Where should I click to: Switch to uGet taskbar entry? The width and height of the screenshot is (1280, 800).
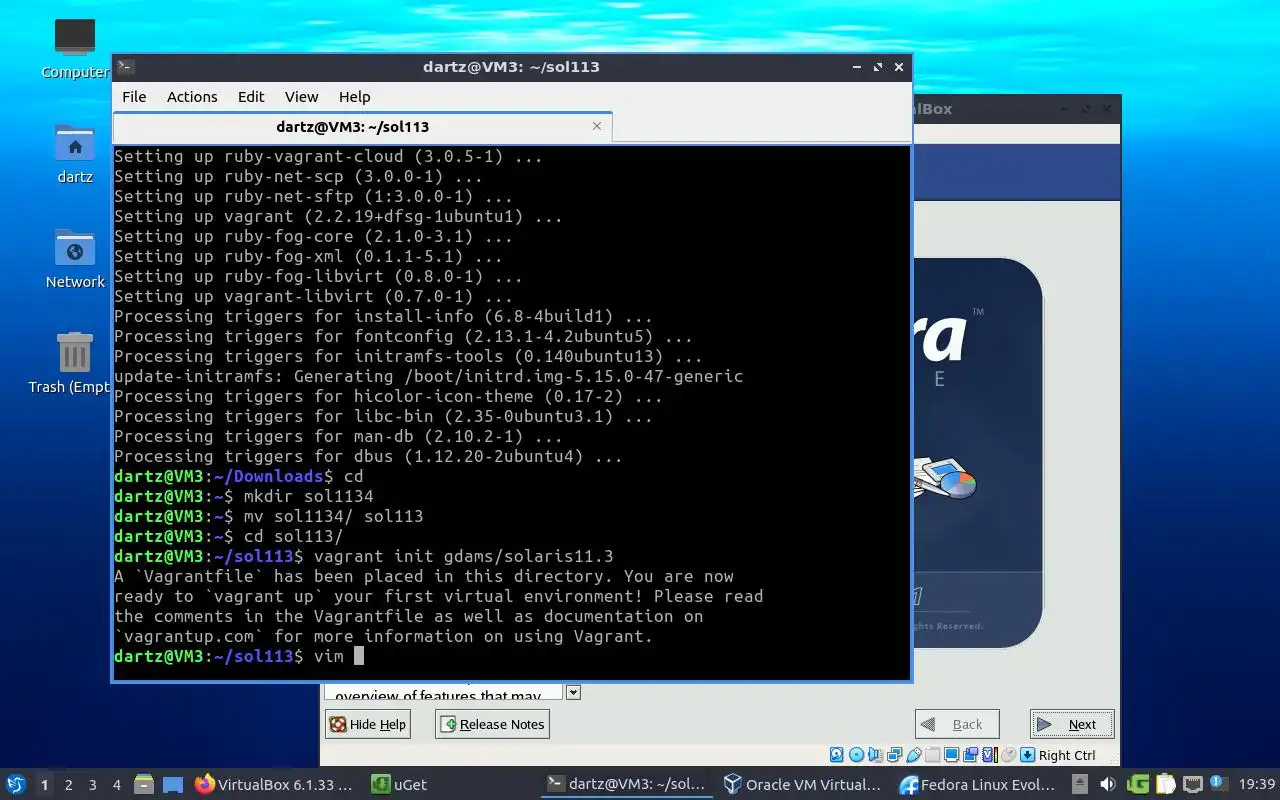[x=400, y=784]
